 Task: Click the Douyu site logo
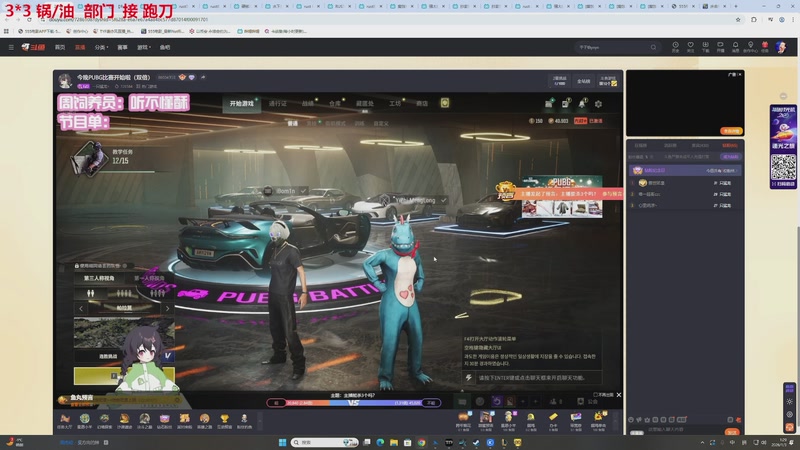click(34, 47)
